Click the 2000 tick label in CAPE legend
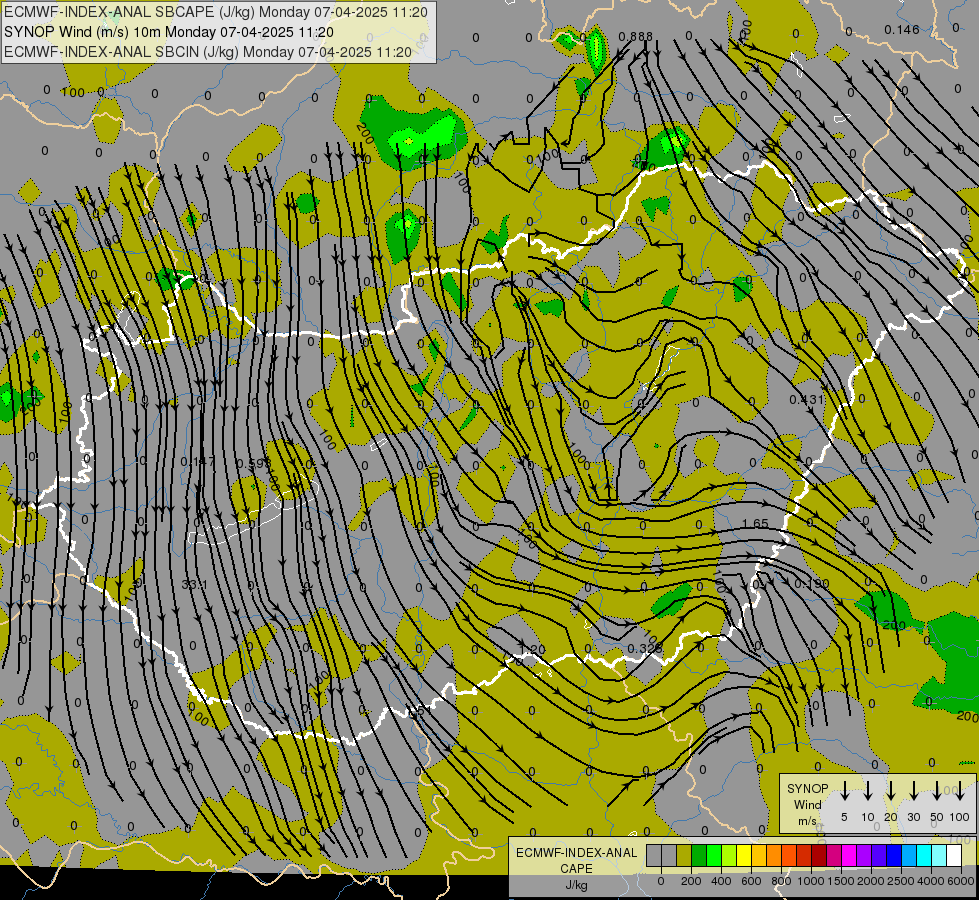Image resolution: width=979 pixels, height=900 pixels. pos(871,881)
